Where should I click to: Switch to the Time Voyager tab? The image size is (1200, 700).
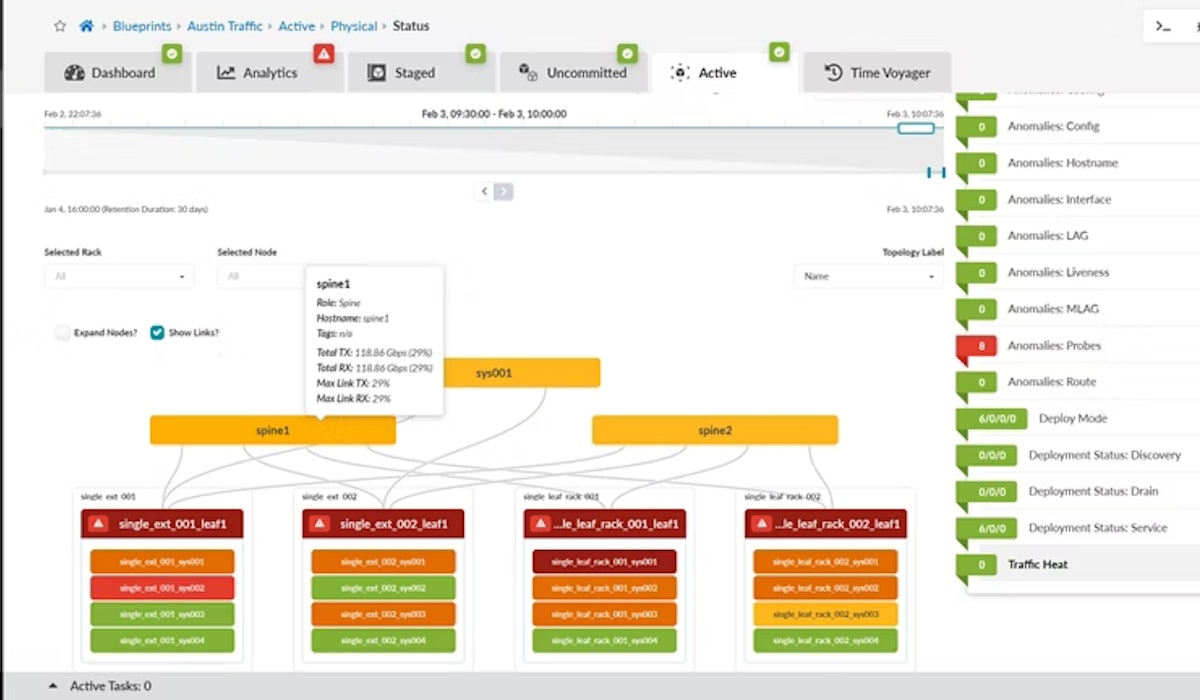point(877,73)
